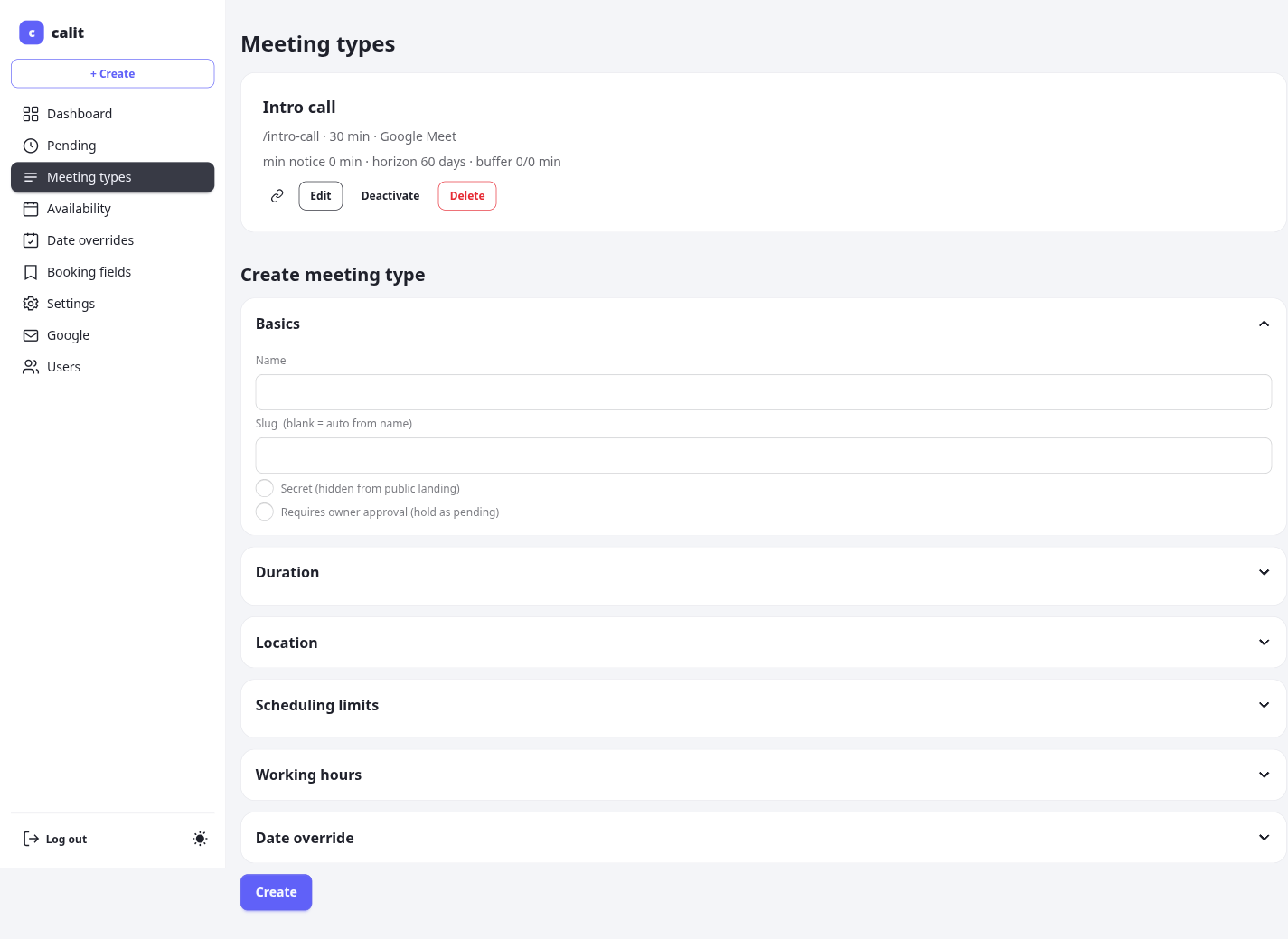Open Date overrides page
This screenshot has width=1288, height=939.
112,240
